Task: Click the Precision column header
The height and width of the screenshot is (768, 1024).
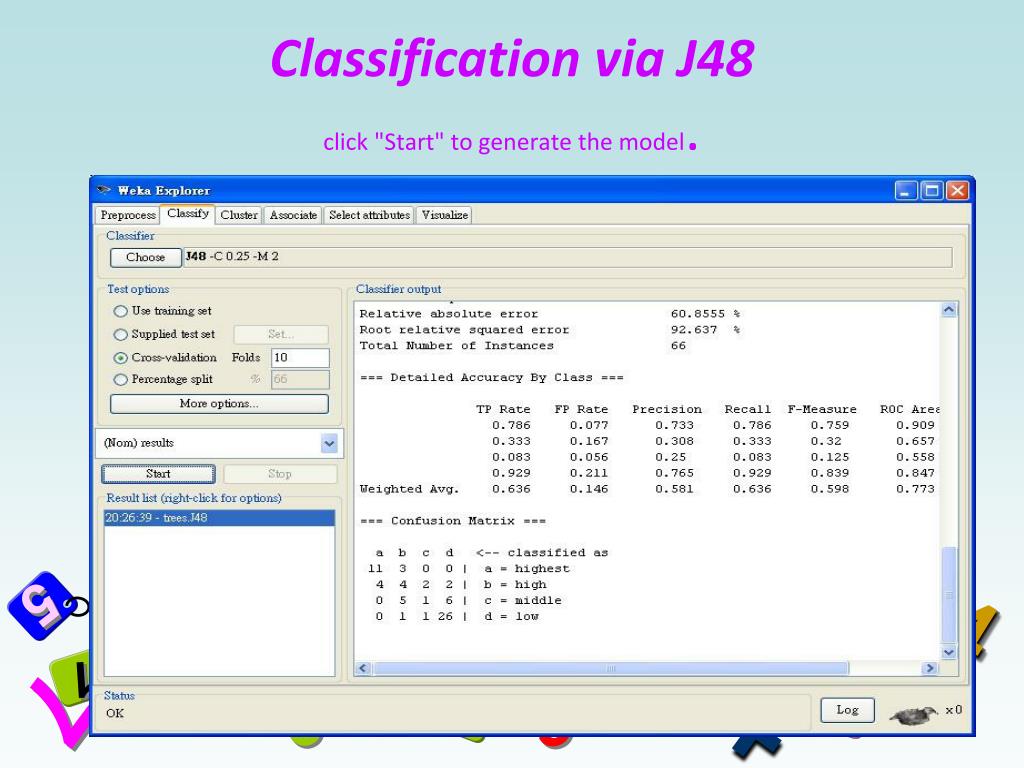Action: [667, 409]
